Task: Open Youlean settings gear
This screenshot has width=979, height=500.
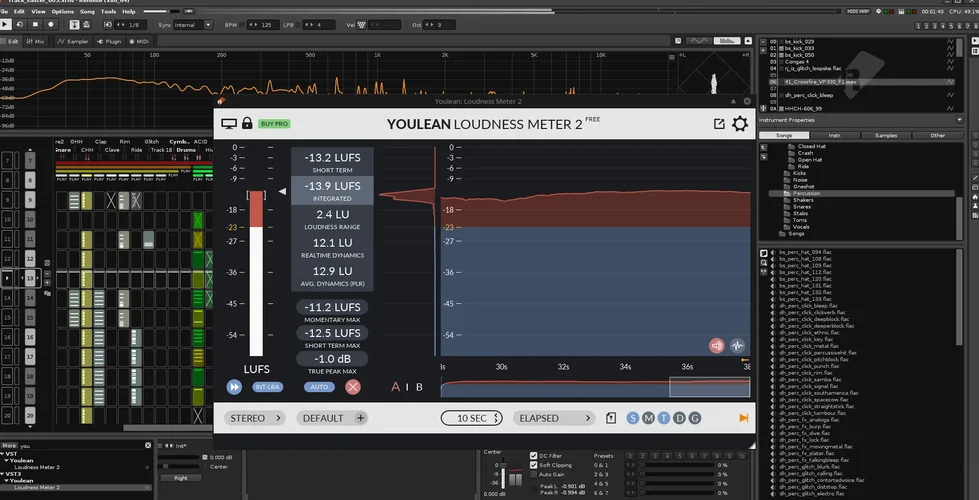Action: 740,124
